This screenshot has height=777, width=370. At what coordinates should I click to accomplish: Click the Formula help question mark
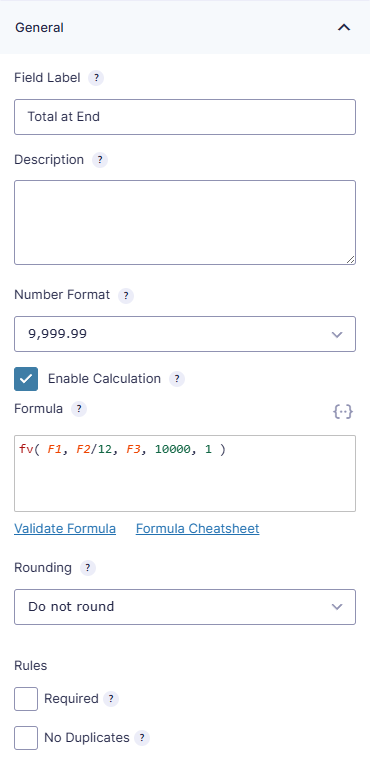point(79,409)
